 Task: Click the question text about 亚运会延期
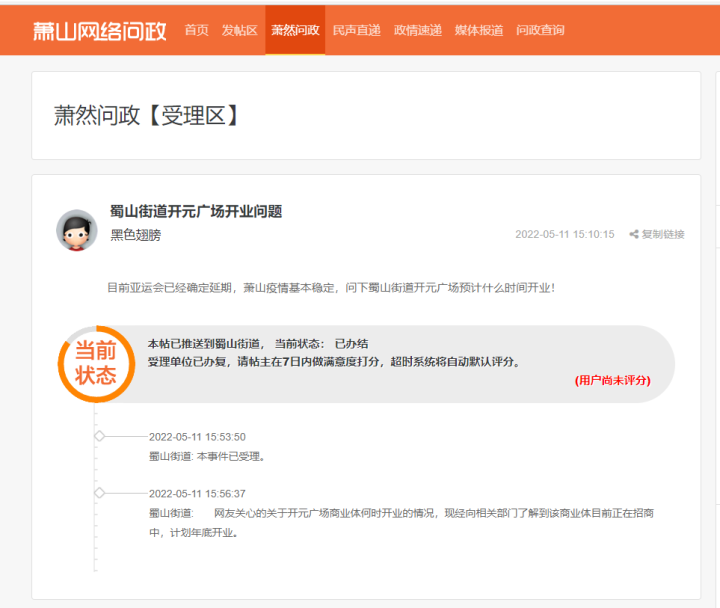tap(331, 288)
